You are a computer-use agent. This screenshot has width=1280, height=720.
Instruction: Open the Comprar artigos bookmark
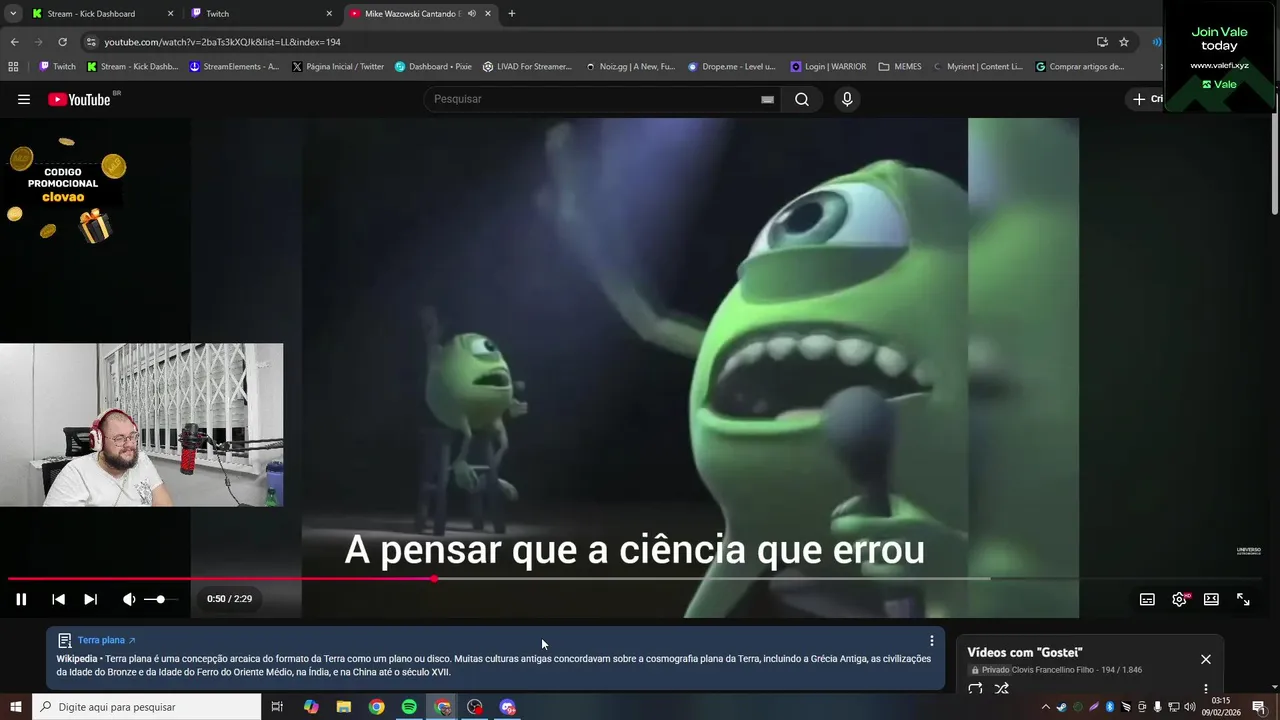(1080, 67)
